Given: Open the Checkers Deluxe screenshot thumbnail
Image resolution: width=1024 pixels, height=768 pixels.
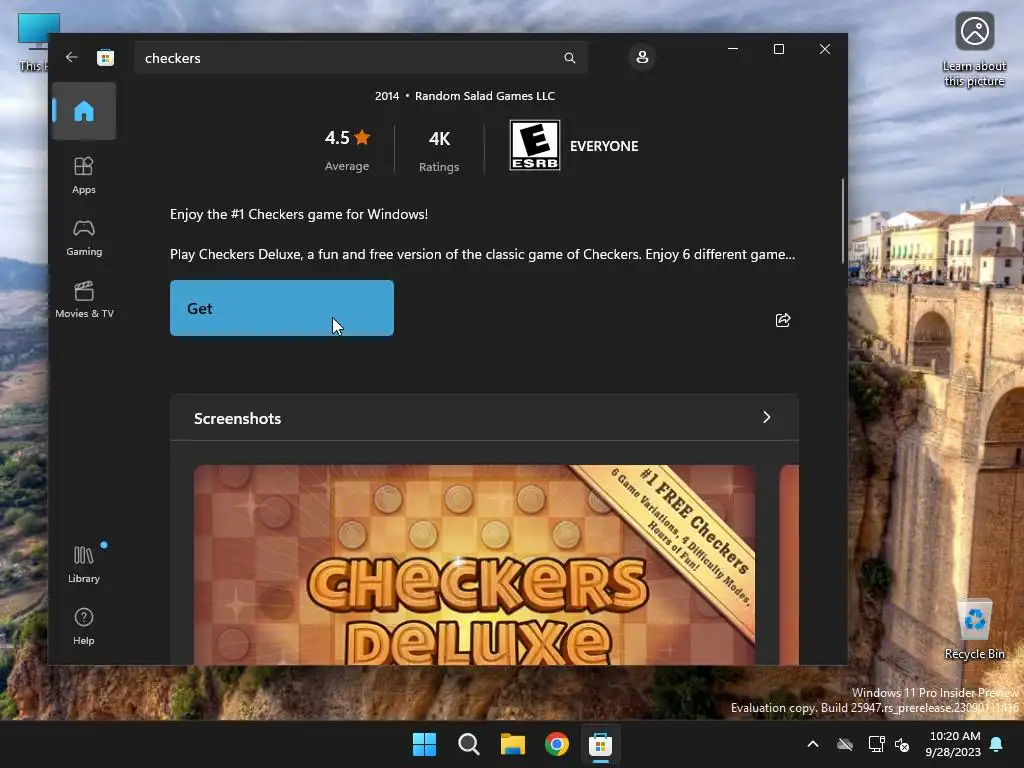Looking at the screenshot, I should click(x=474, y=565).
